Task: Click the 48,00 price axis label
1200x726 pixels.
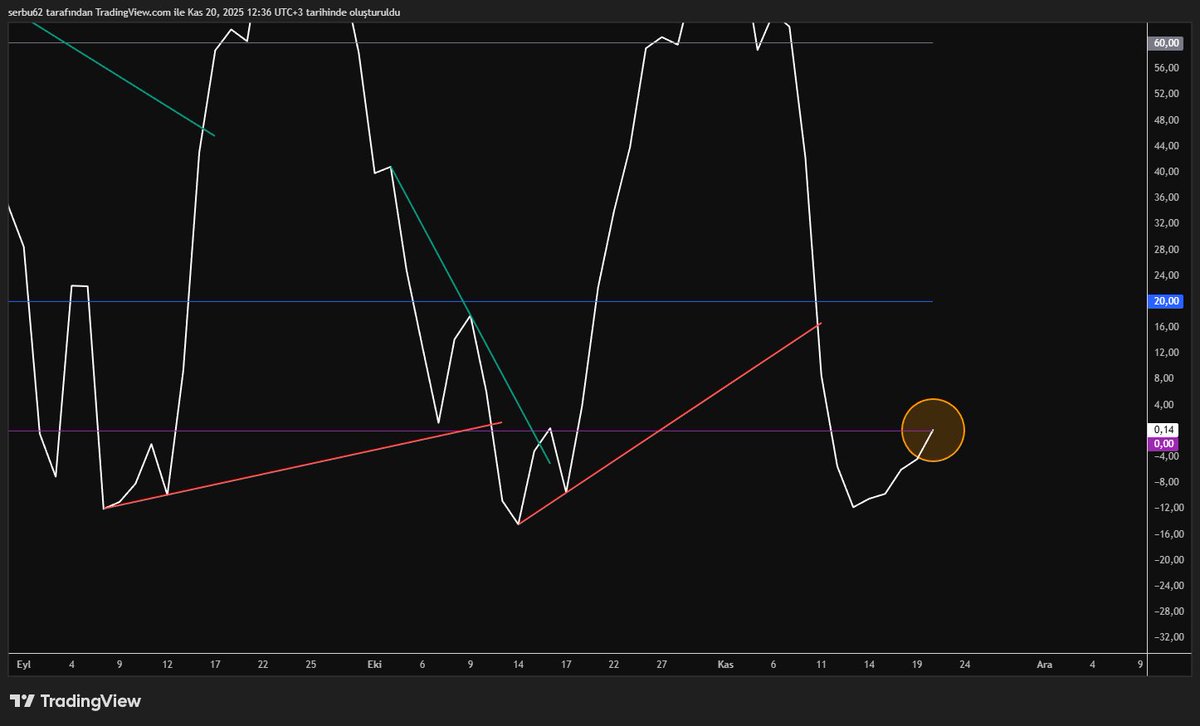Action: tap(1164, 120)
